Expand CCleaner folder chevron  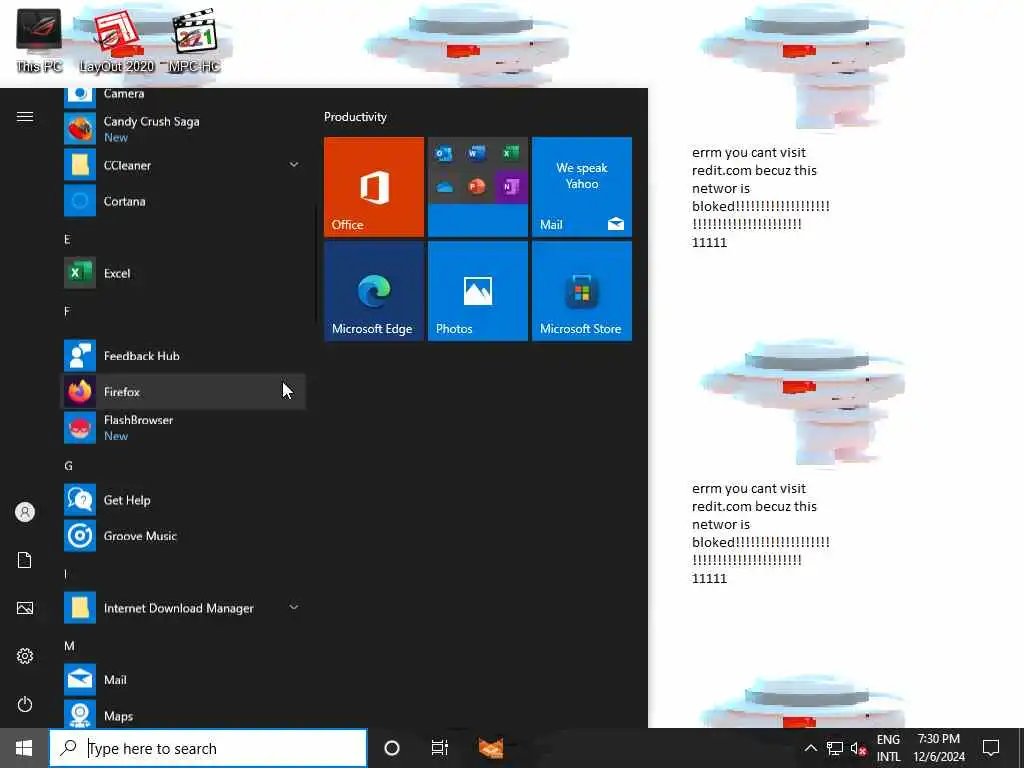(294, 165)
